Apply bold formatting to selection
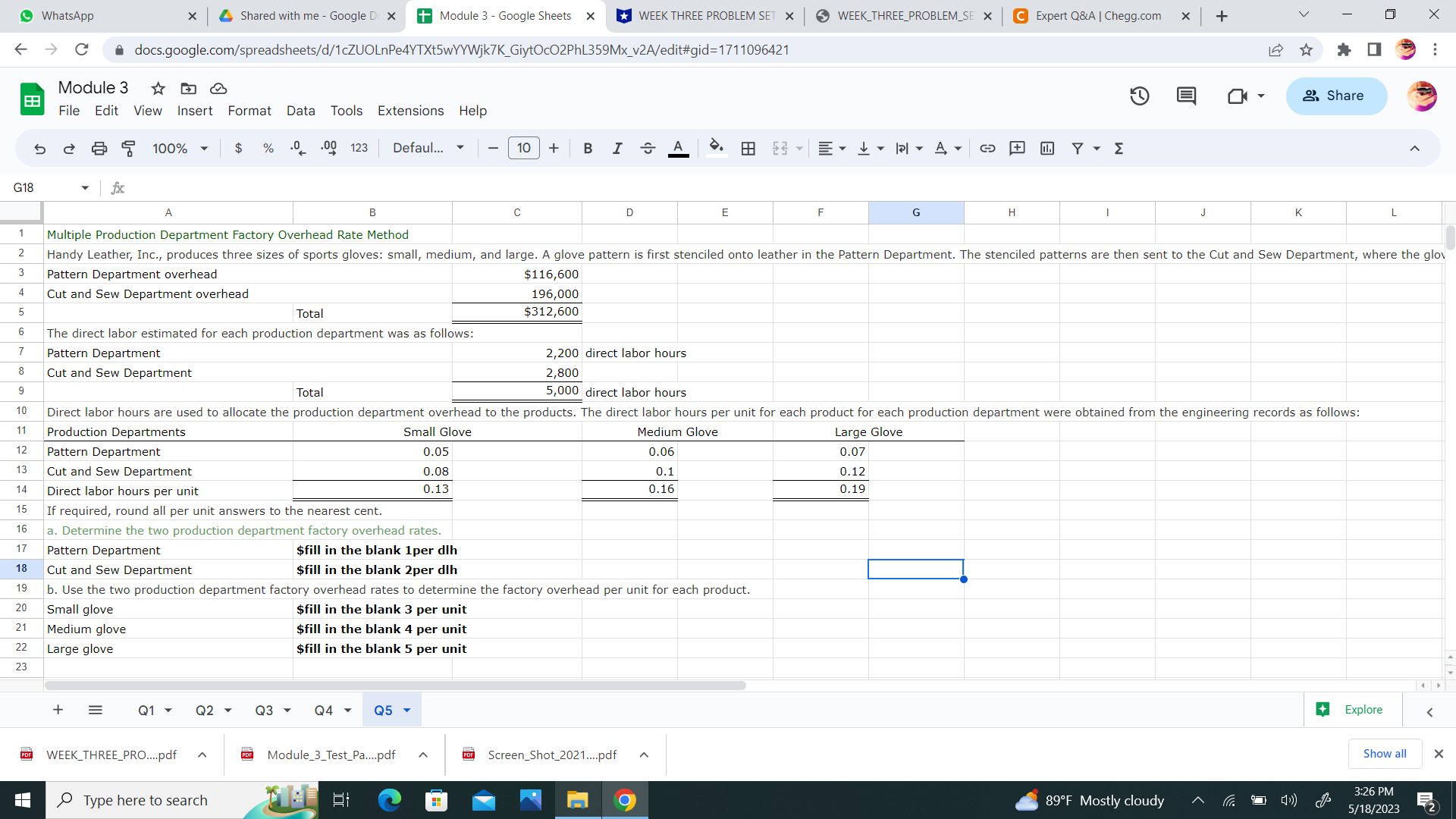 [x=588, y=148]
